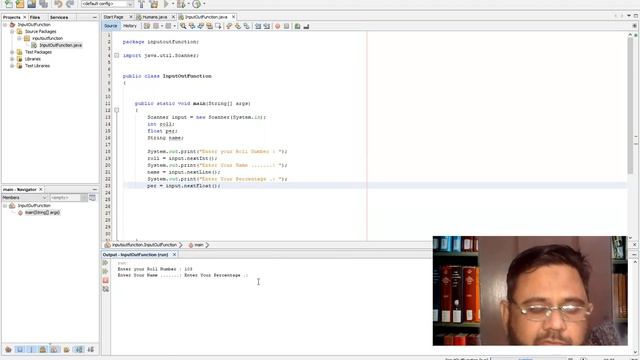
Task: Stop the running program with red square
Action: [x=106, y=280]
